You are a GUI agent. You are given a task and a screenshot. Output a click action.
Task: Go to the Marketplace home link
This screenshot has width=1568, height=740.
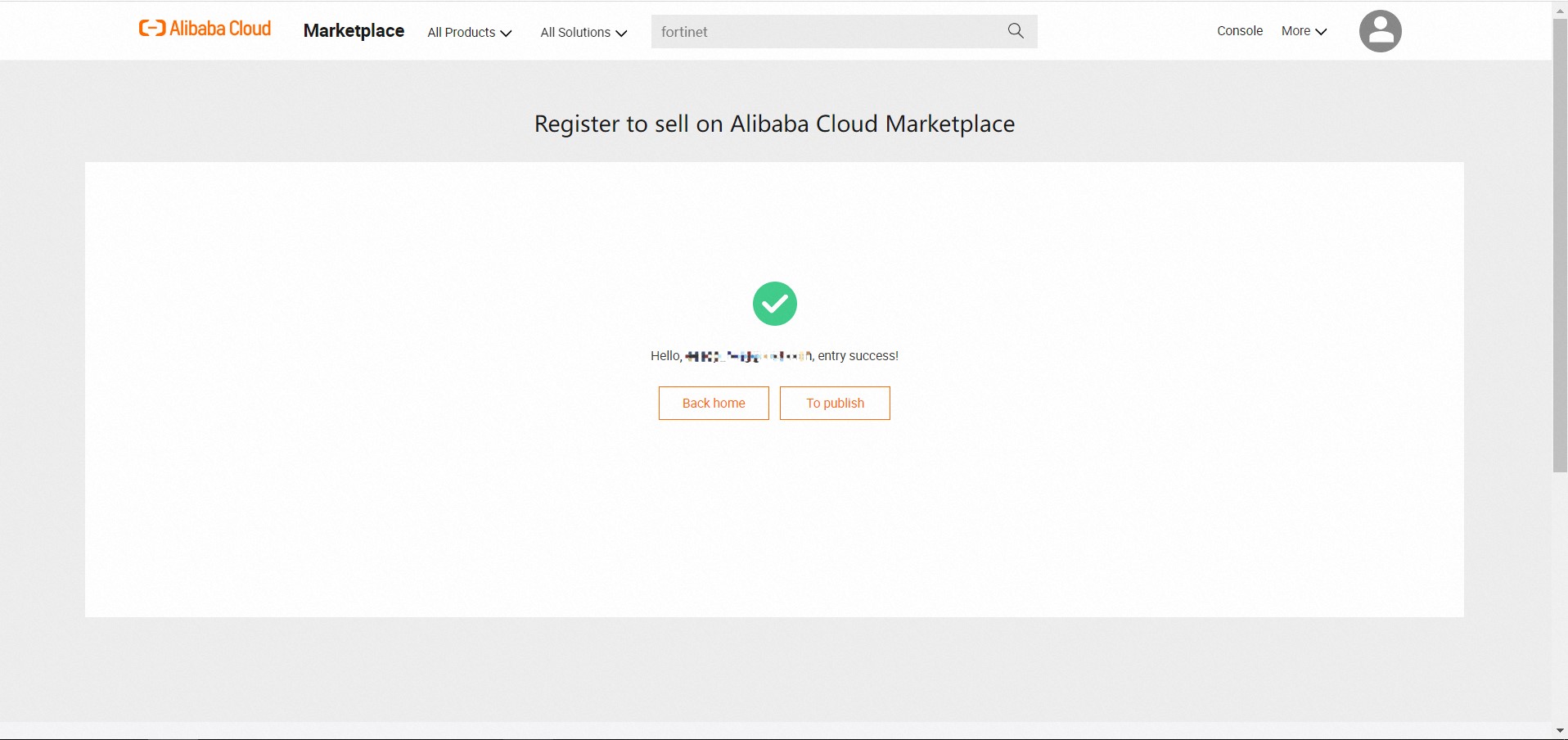354,31
